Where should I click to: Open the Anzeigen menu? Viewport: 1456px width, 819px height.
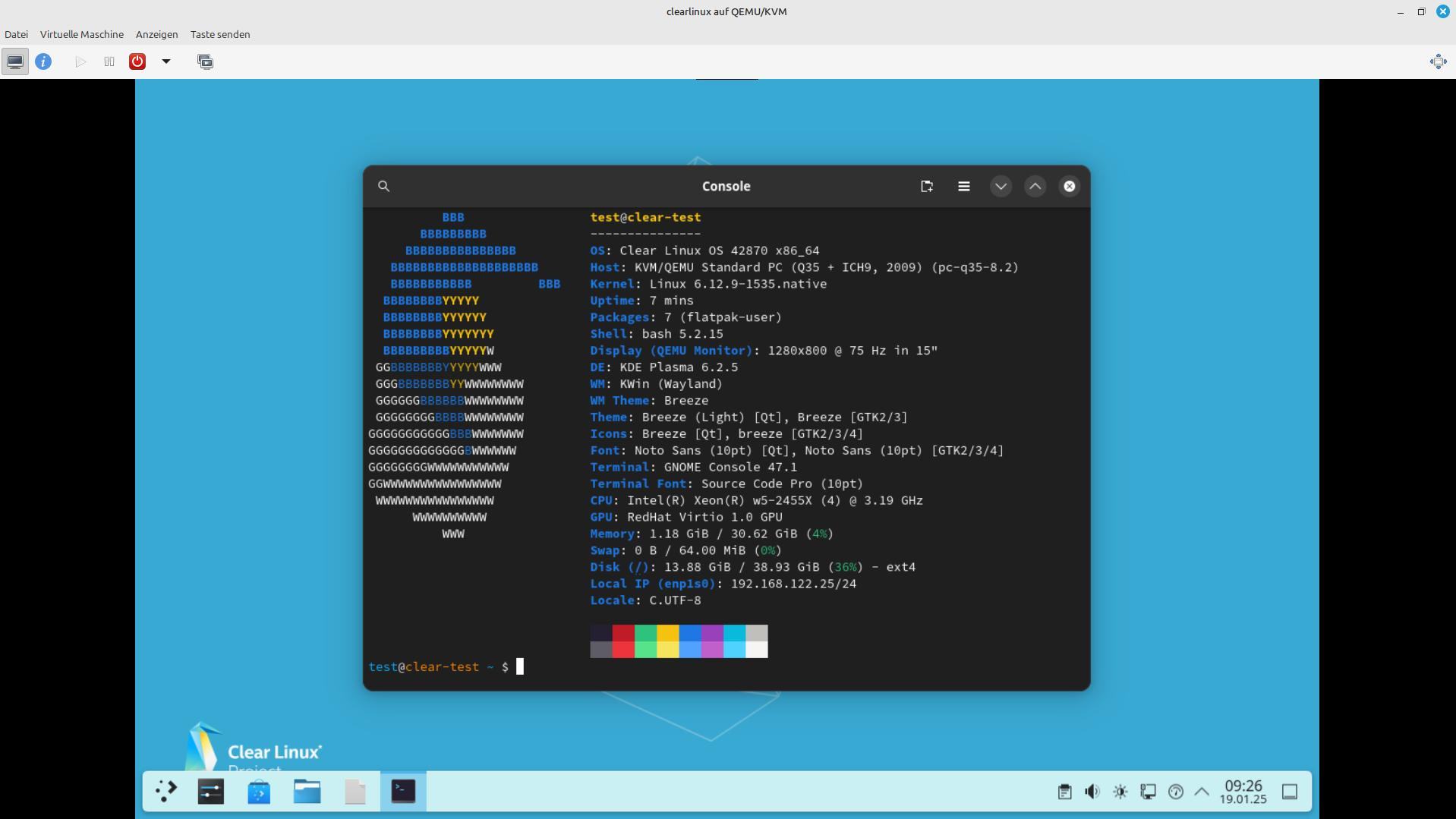(x=157, y=34)
